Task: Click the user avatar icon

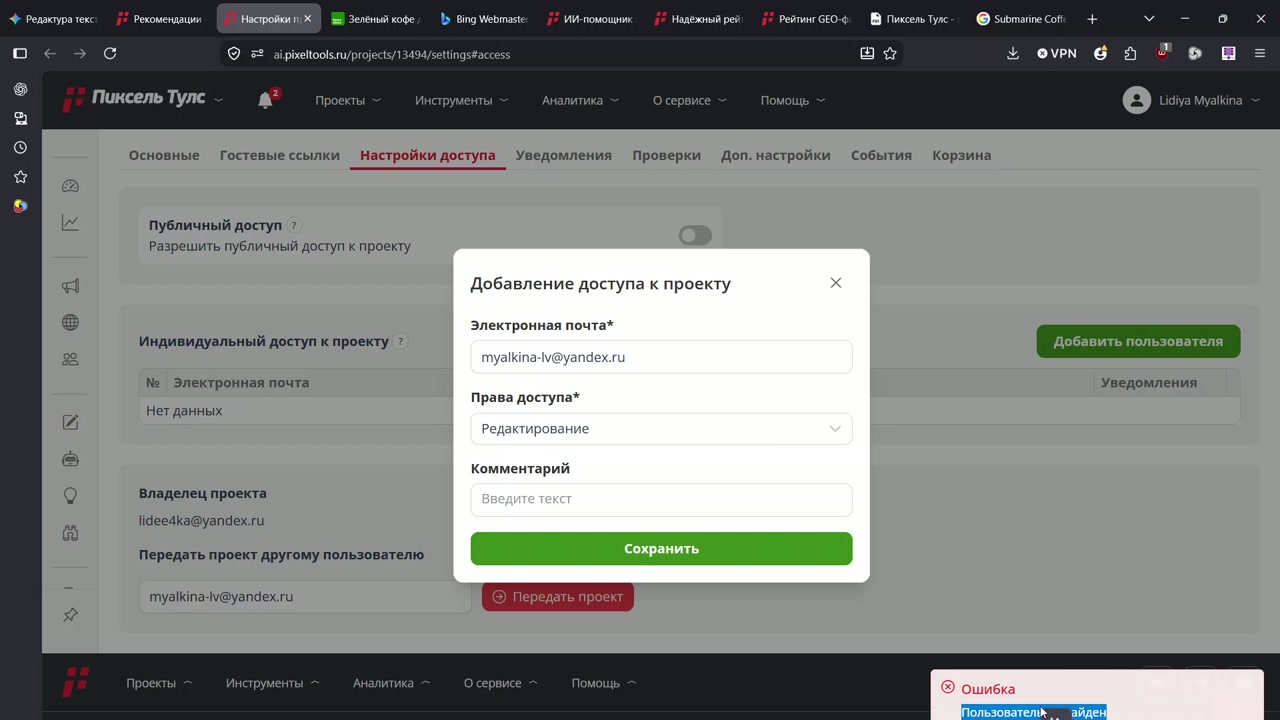Action: pyautogui.click(x=1136, y=100)
